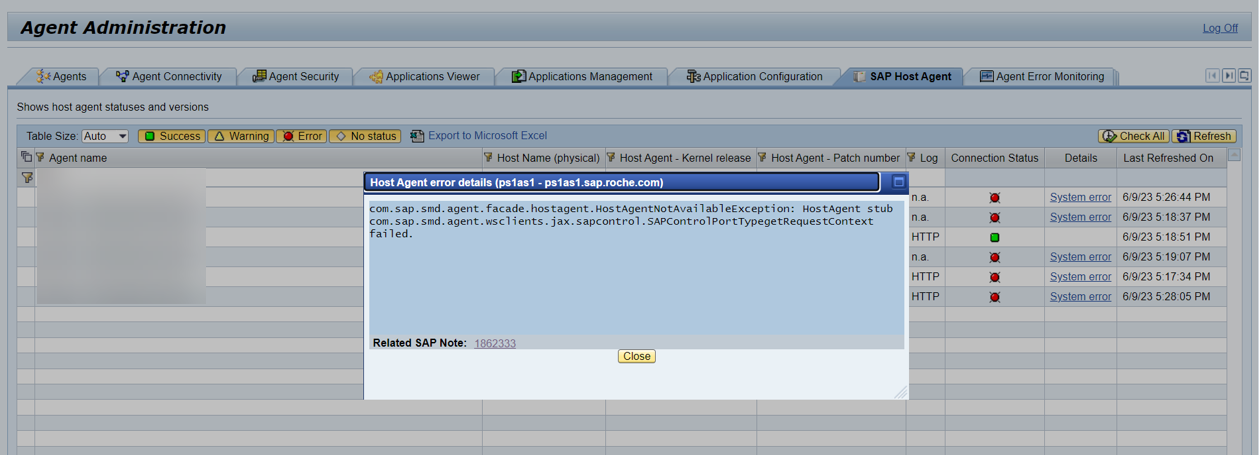Go to Applications Viewer tab
Screen dimensions: 1259x455
(x=424, y=76)
